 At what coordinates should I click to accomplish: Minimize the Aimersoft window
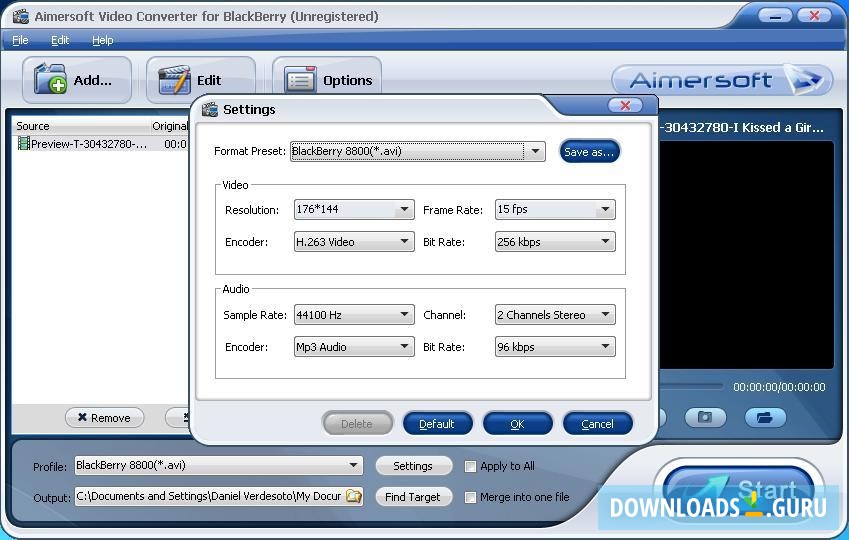click(x=775, y=16)
